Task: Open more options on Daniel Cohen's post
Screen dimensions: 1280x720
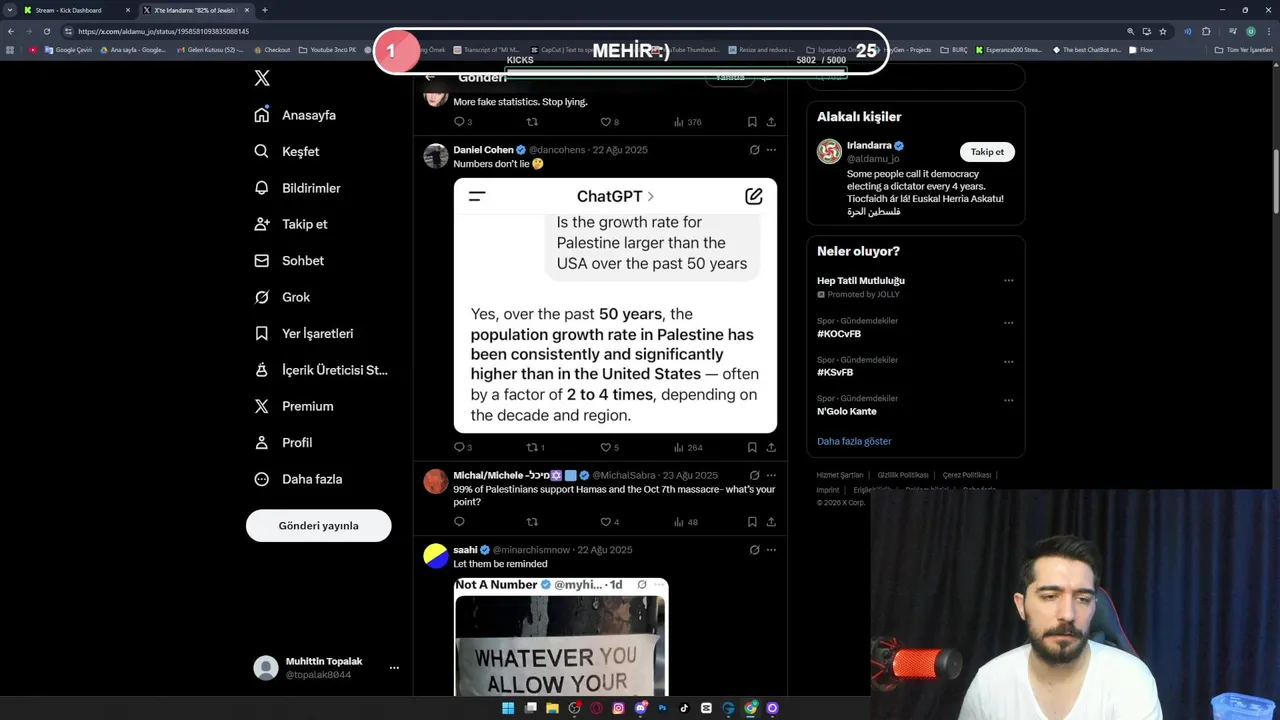Action: (771, 150)
